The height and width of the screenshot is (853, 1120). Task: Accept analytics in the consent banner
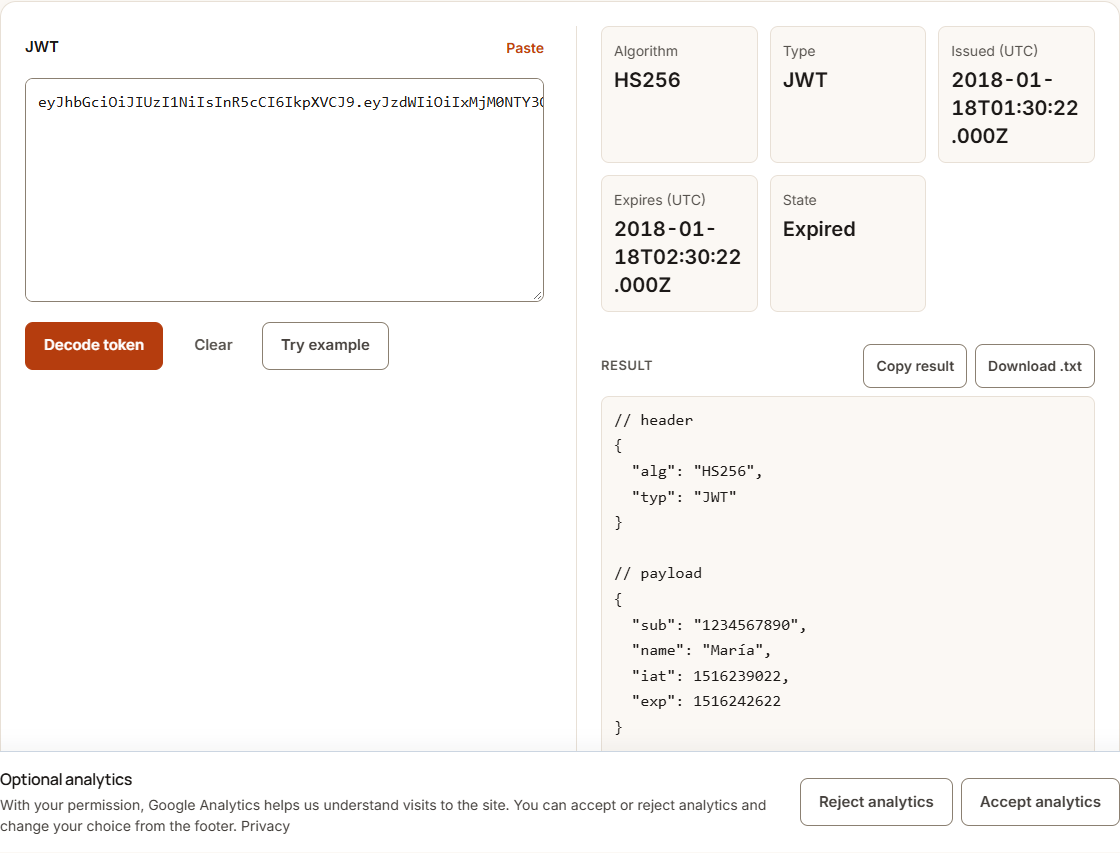[x=1040, y=802]
